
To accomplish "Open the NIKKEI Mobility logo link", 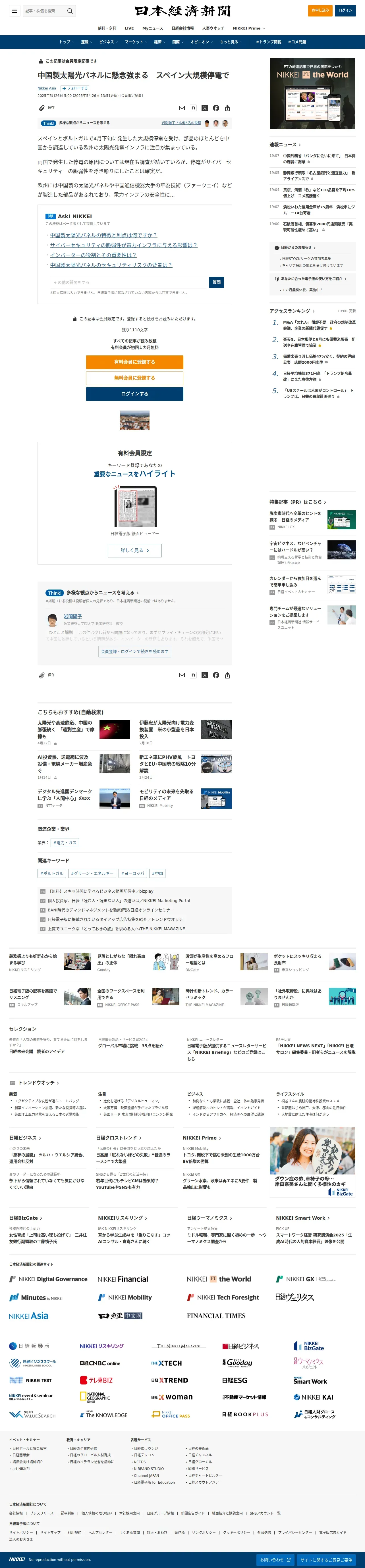I will (125, 1297).
